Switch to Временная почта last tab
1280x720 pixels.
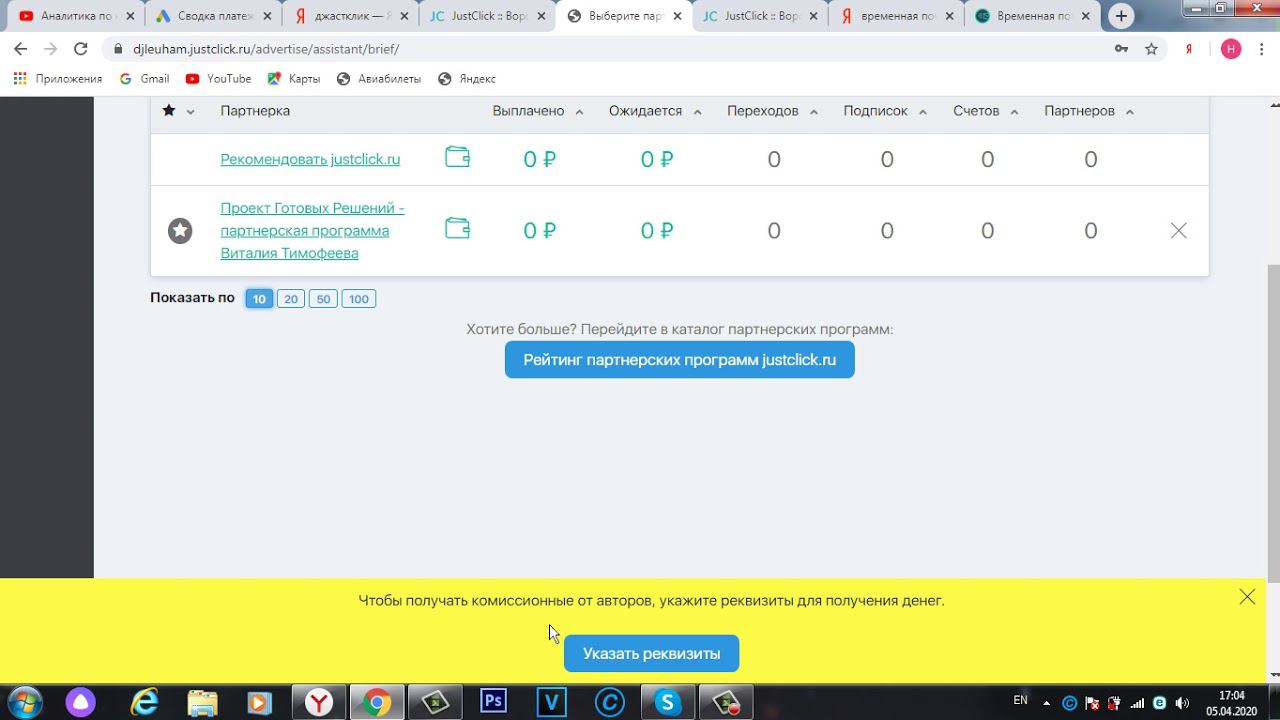(x=1034, y=16)
